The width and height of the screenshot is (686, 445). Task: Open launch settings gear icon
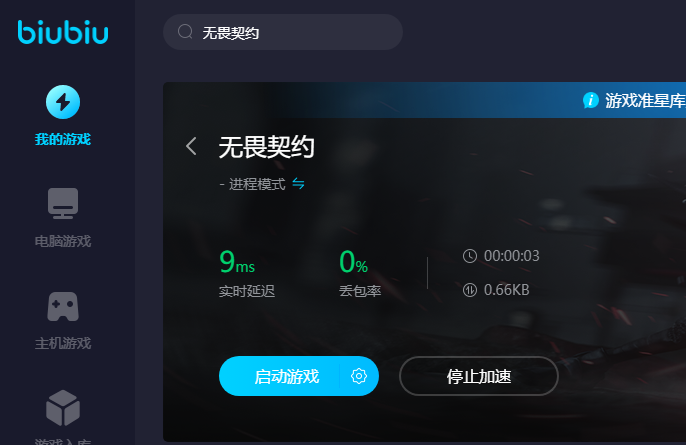(x=359, y=376)
